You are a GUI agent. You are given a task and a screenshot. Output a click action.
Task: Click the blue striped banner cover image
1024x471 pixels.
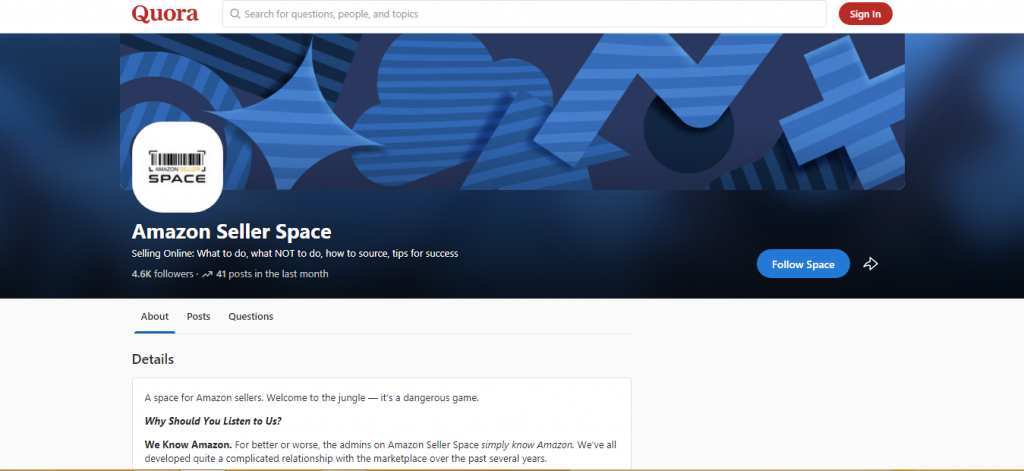pos(512,112)
